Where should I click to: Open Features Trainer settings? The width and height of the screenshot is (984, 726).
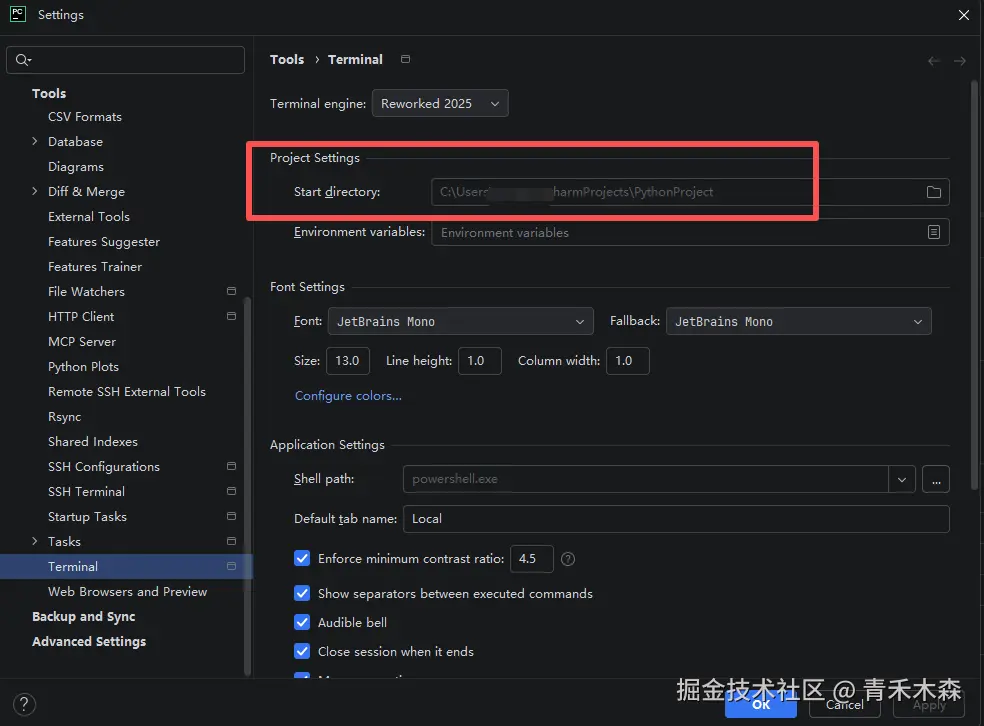tap(95, 267)
